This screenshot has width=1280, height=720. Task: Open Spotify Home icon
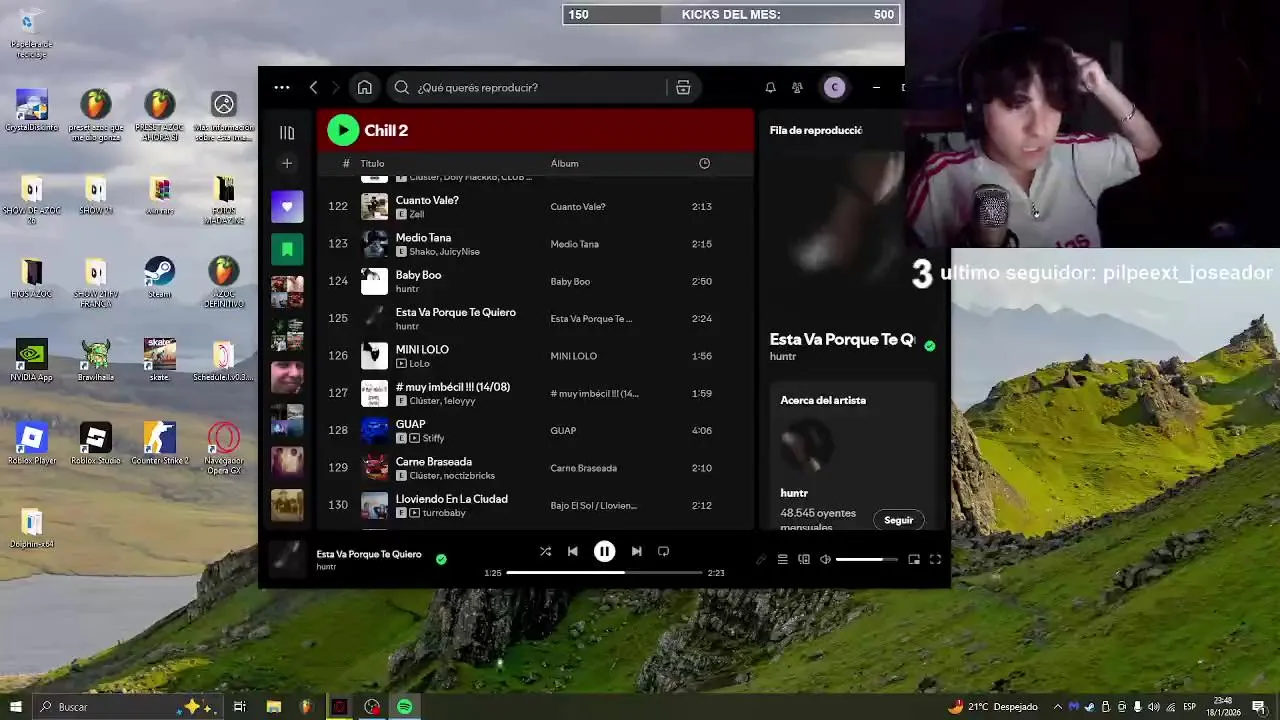click(x=365, y=88)
